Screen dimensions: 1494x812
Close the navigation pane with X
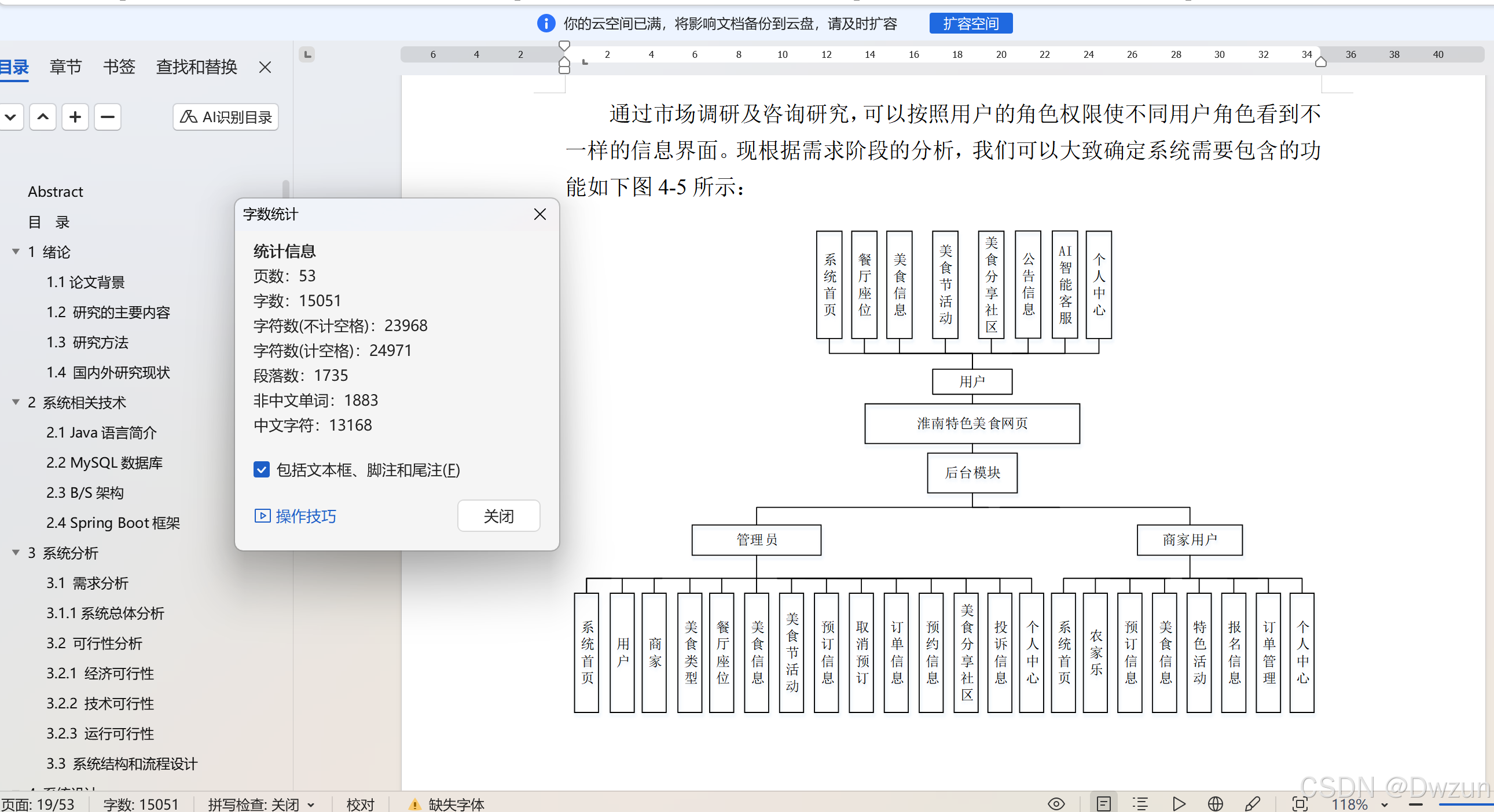tap(265, 67)
